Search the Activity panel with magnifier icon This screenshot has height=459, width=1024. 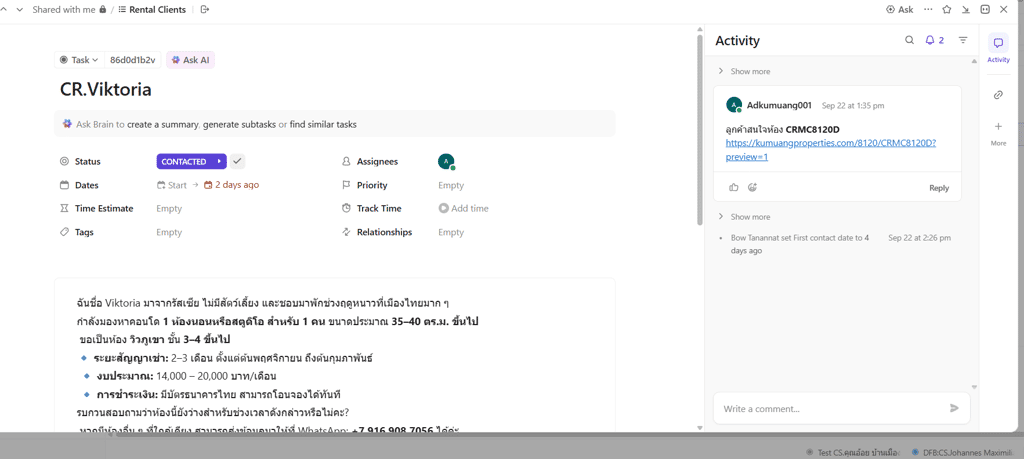tap(909, 41)
